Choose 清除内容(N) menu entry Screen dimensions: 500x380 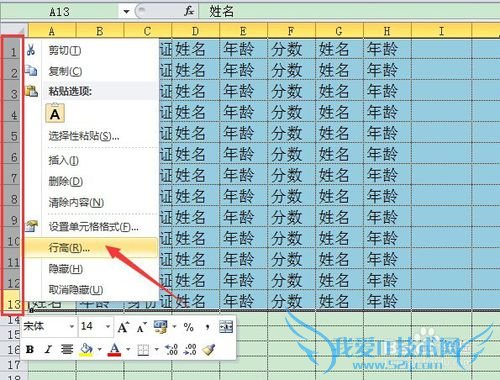91,202
